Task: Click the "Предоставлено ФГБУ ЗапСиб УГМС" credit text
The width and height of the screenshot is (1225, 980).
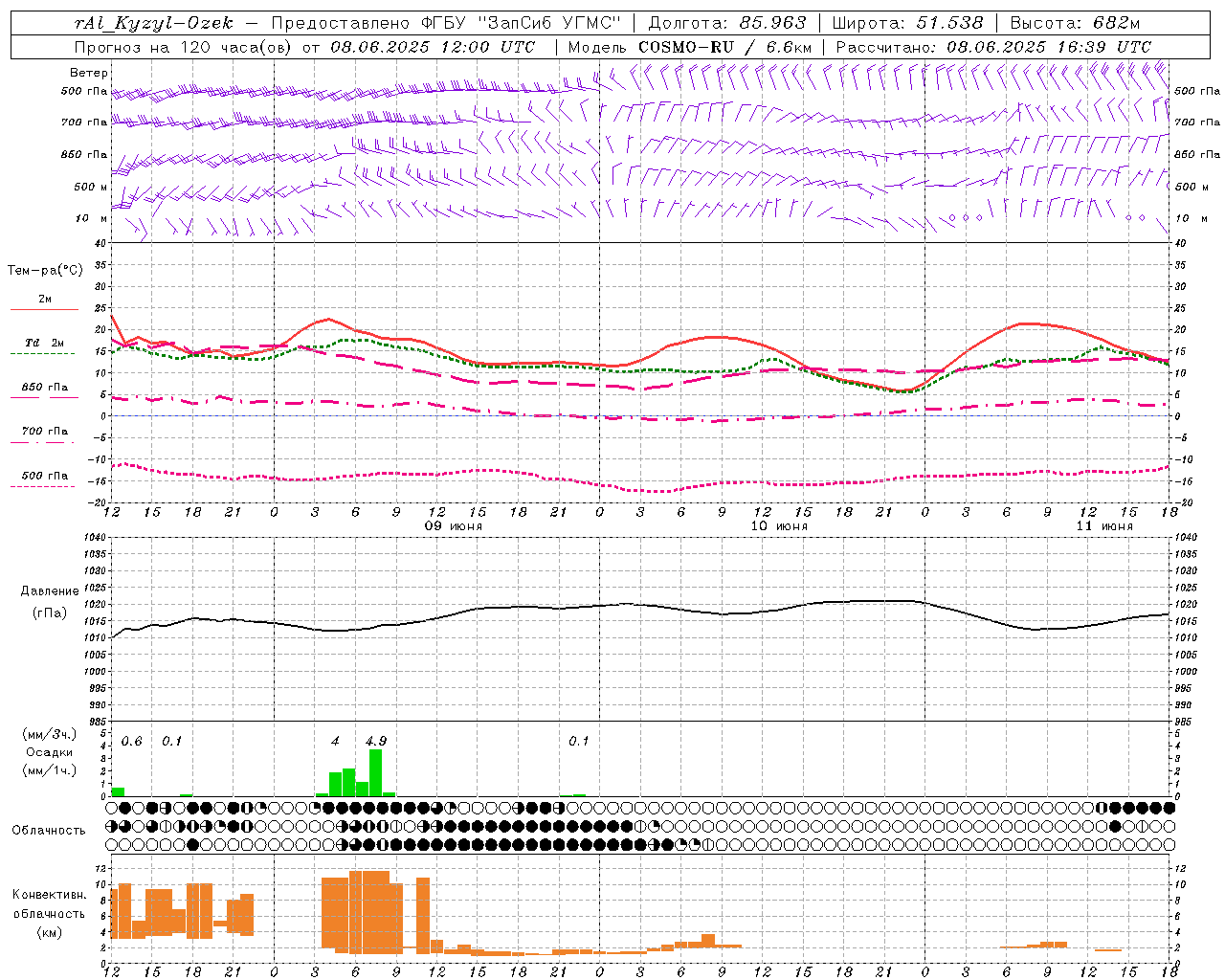Action: (x=447, y=23)
